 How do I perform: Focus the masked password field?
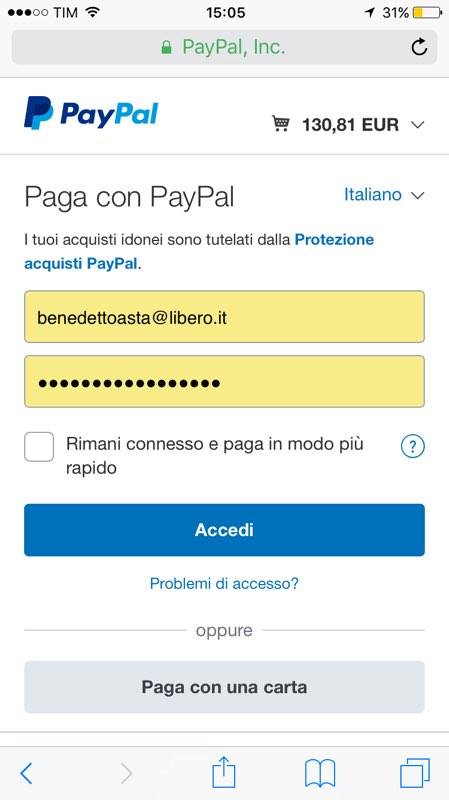[x=224, y=382]
